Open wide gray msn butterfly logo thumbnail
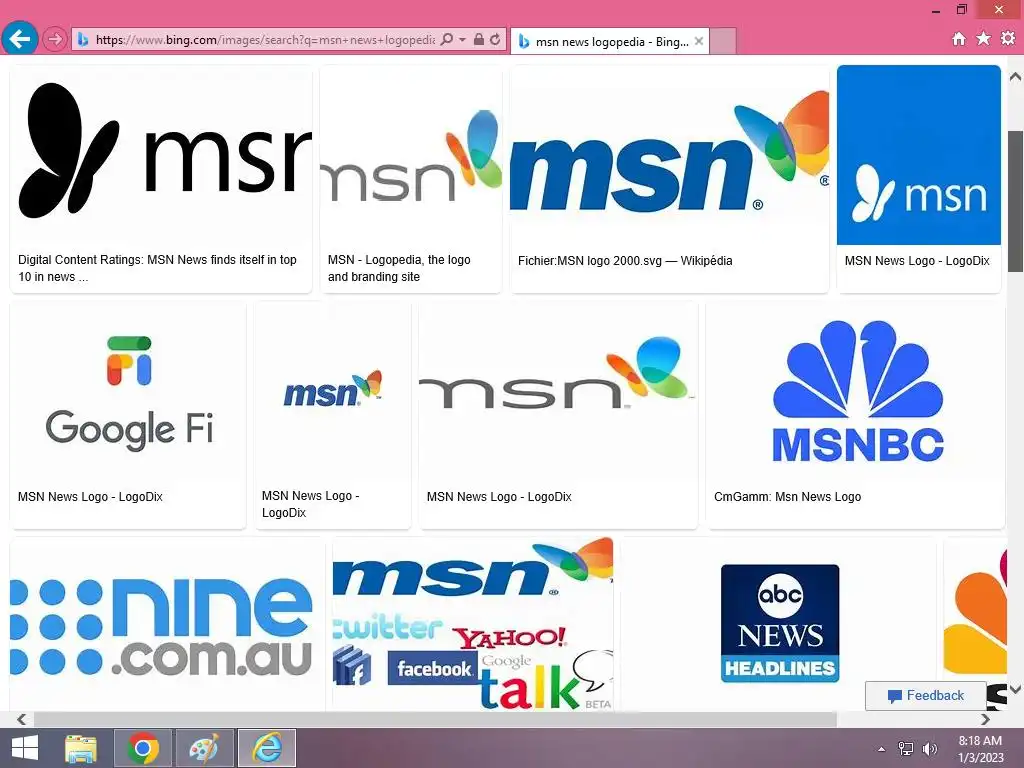 click(x=558, y=392)
